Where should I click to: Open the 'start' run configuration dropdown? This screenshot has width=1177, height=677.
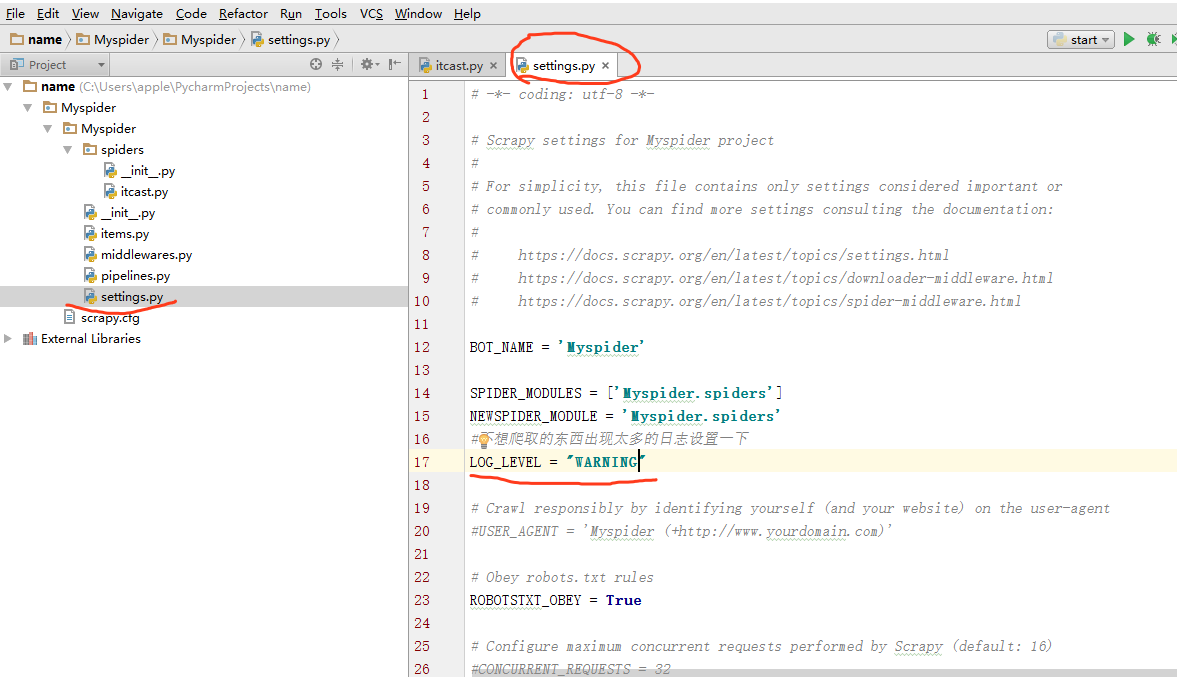1080,40
